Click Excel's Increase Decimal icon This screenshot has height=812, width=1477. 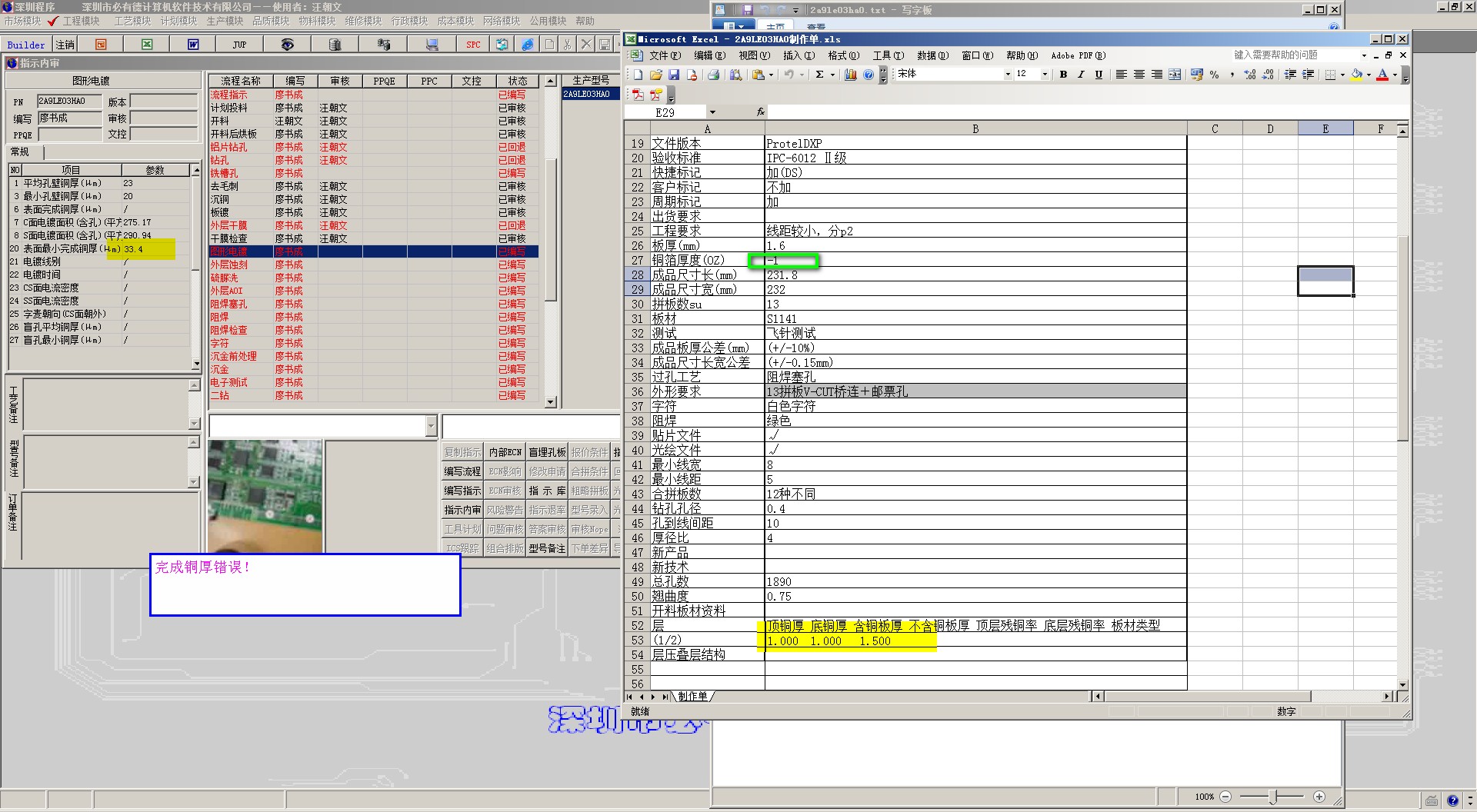[1249, 75]
